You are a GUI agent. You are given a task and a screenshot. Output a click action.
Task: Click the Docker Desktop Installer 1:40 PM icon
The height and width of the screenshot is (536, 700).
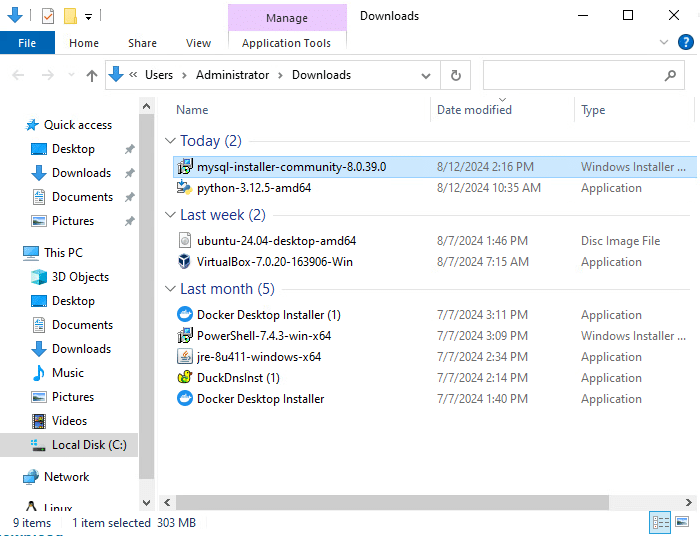coord(185,399)
